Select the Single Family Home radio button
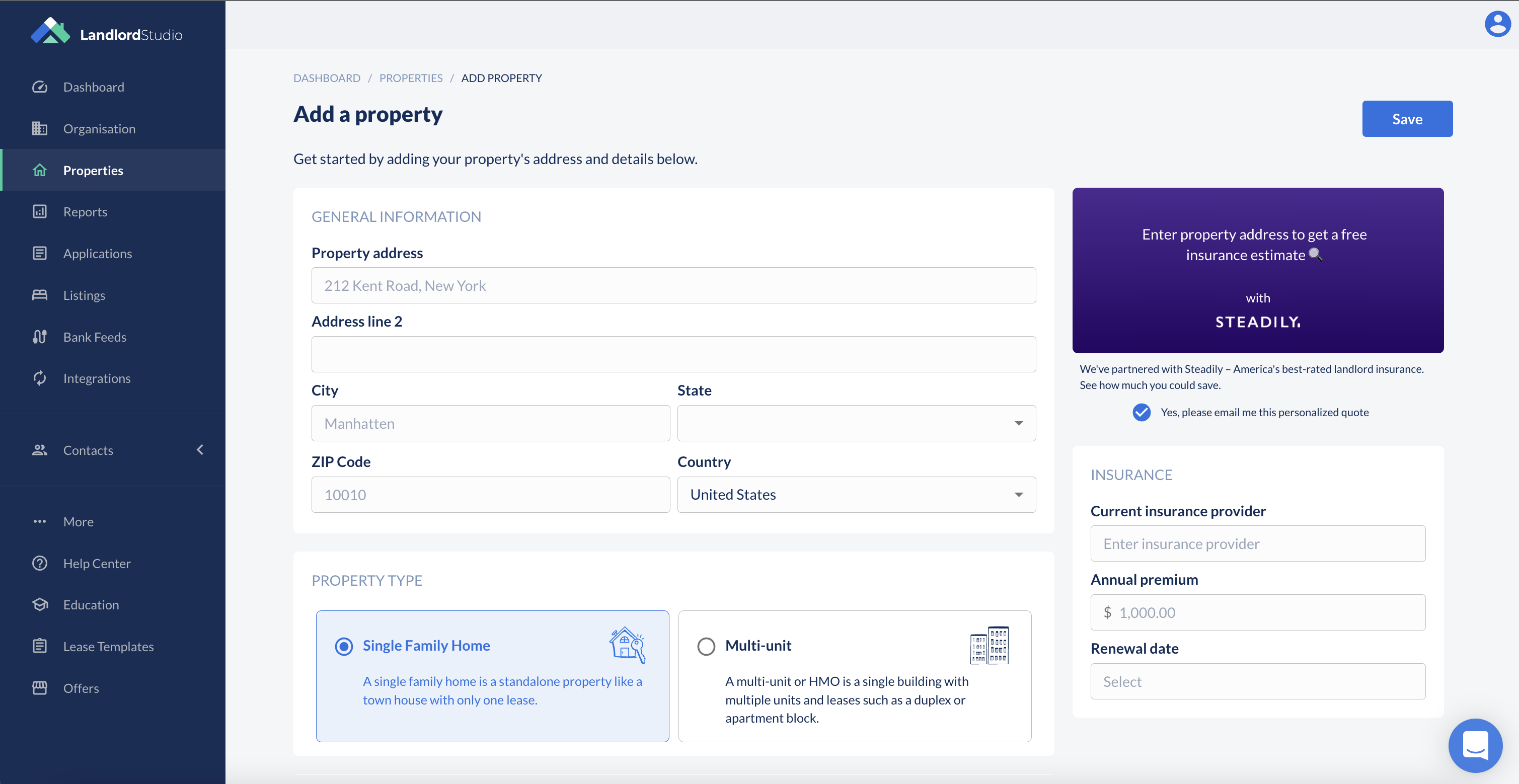This screenshot has width=1519, height=784. click(x=344, y=647)
